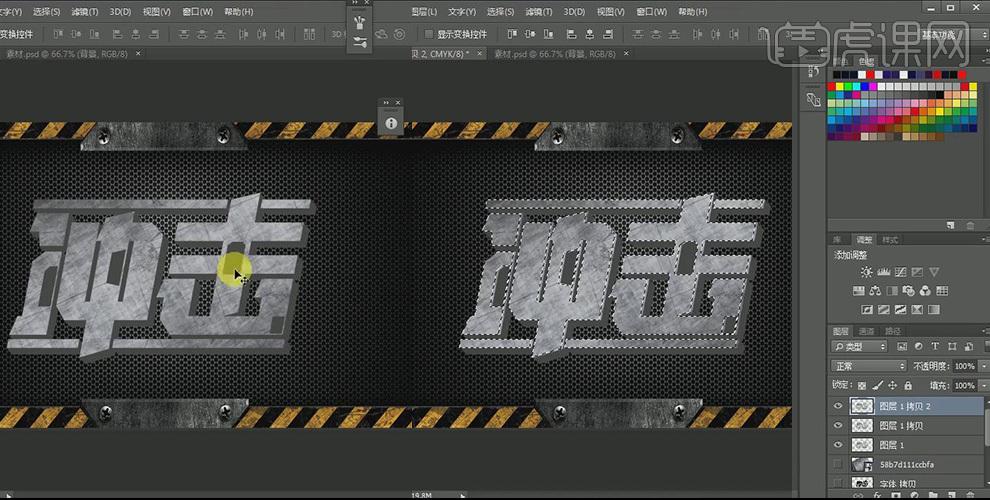Open Adjustments panel flyout menu
The image size is (990, 500).
click(x=986, y=239)
